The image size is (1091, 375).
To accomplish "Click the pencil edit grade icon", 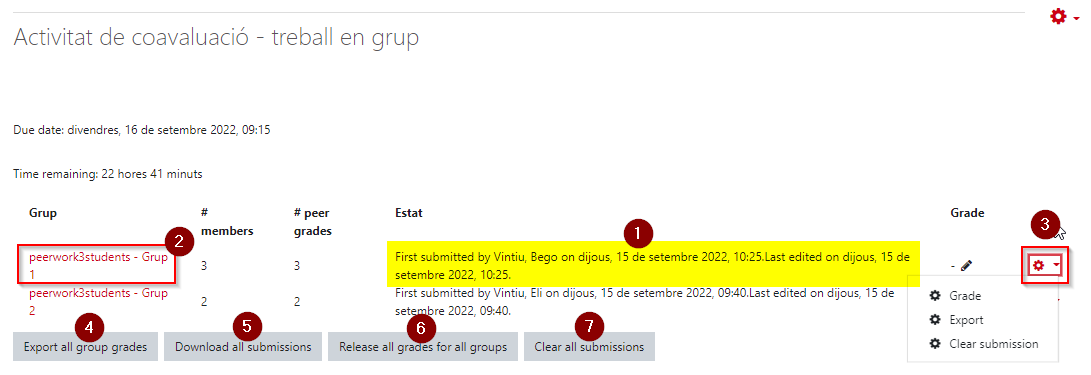I will click(x=966, y=265).
